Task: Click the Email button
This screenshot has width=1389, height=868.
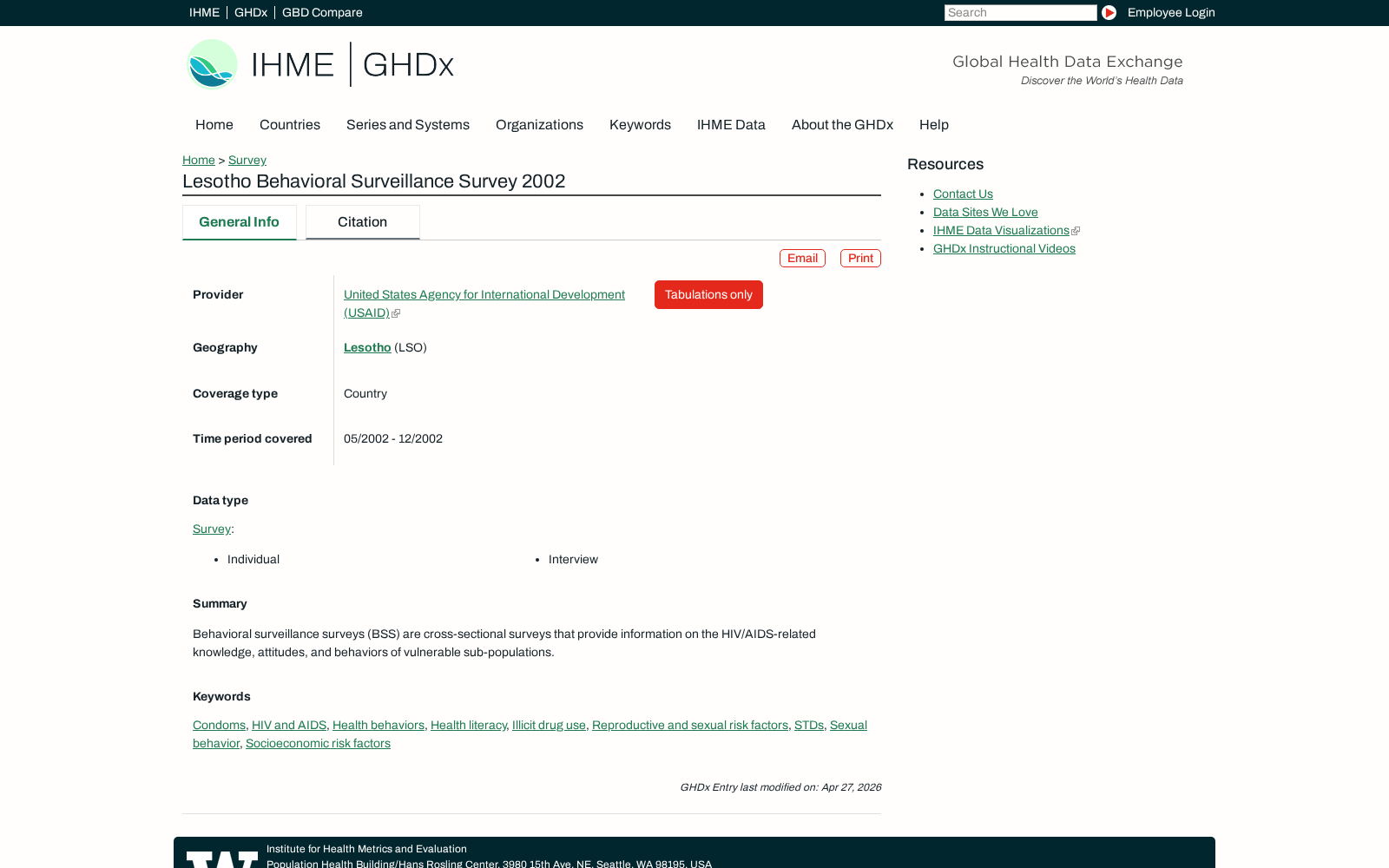Action: [802, 258]
